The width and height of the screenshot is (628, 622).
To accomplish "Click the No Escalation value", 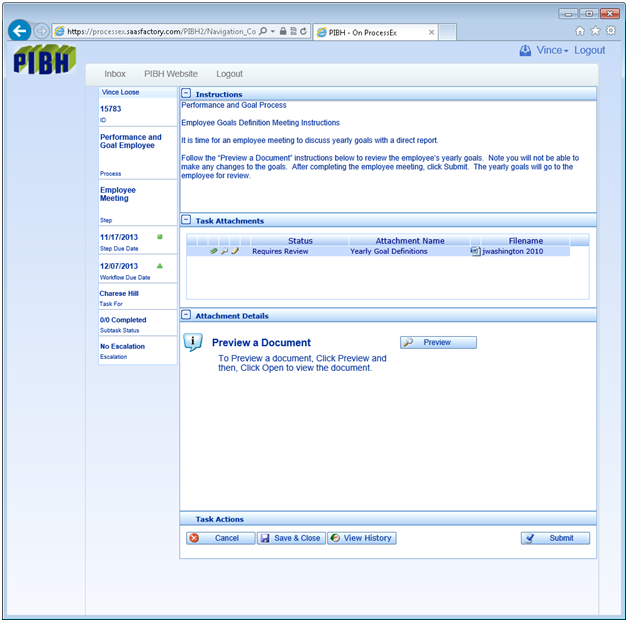I will coord(122,346).
